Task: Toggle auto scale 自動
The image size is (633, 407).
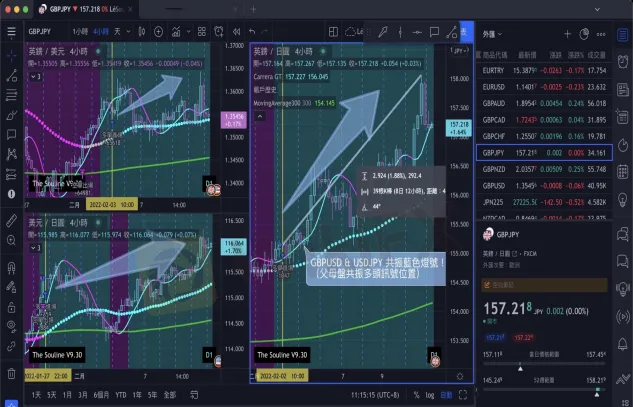Action: [x=446, y=395]
